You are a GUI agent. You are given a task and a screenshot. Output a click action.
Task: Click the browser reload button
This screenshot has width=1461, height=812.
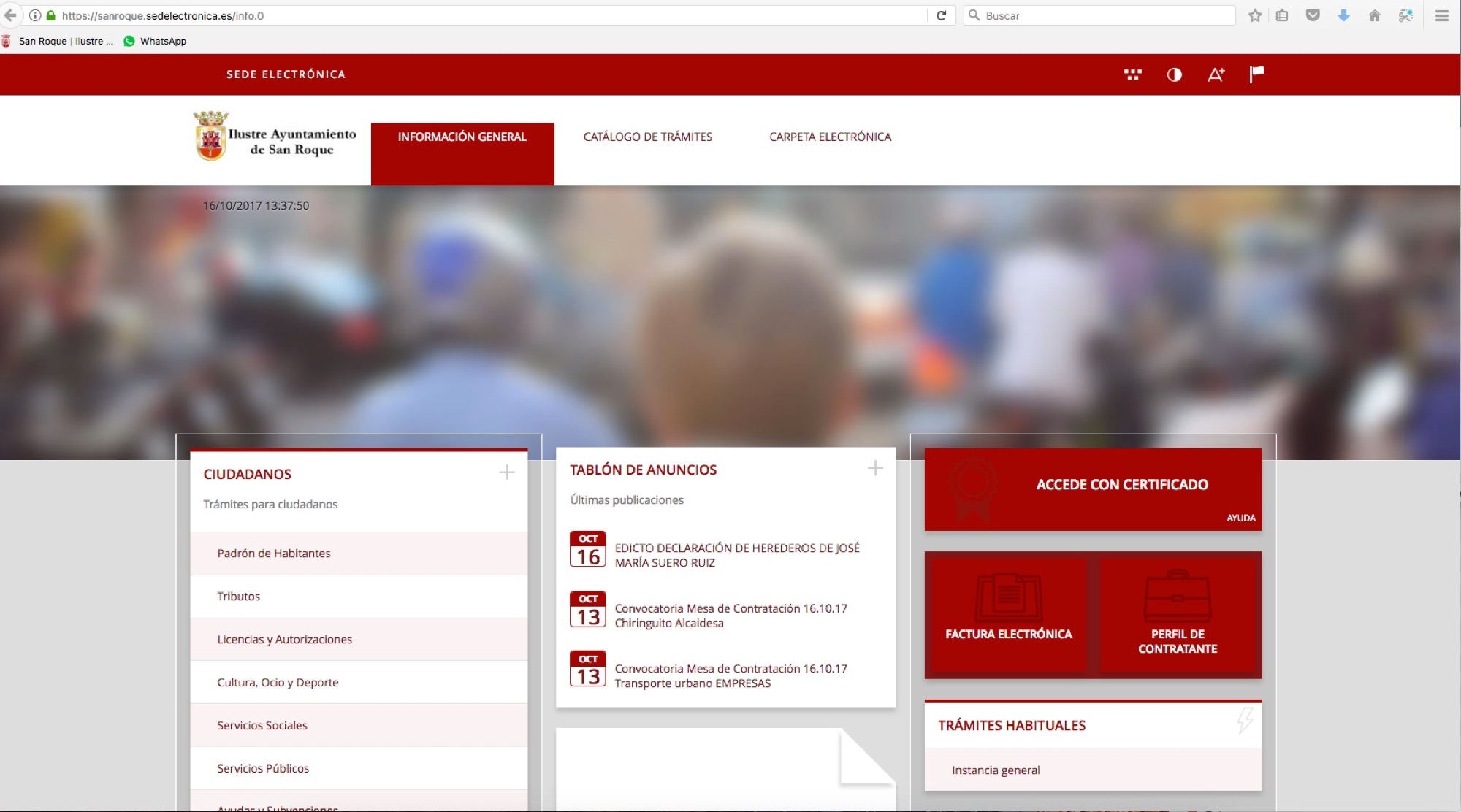[x=941, y=15]
